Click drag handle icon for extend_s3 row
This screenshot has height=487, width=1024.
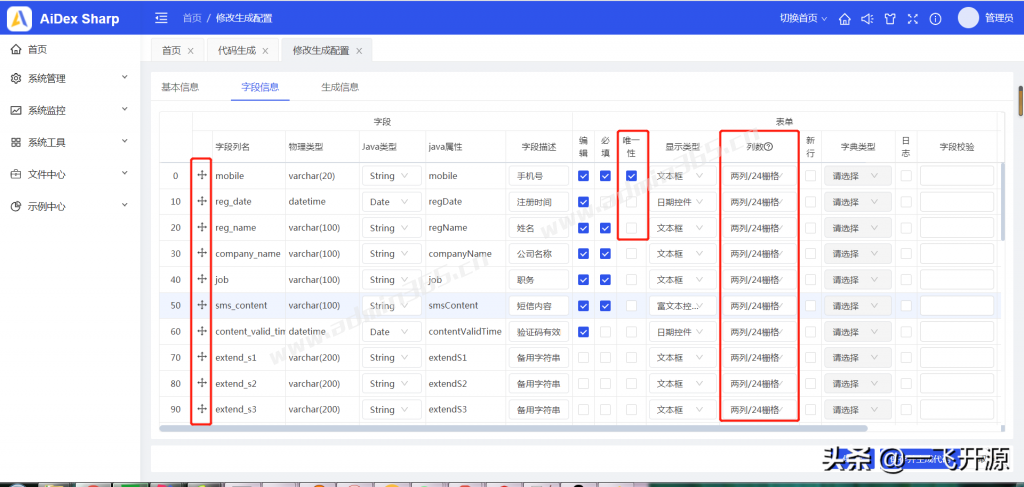(x=202, y=409)
